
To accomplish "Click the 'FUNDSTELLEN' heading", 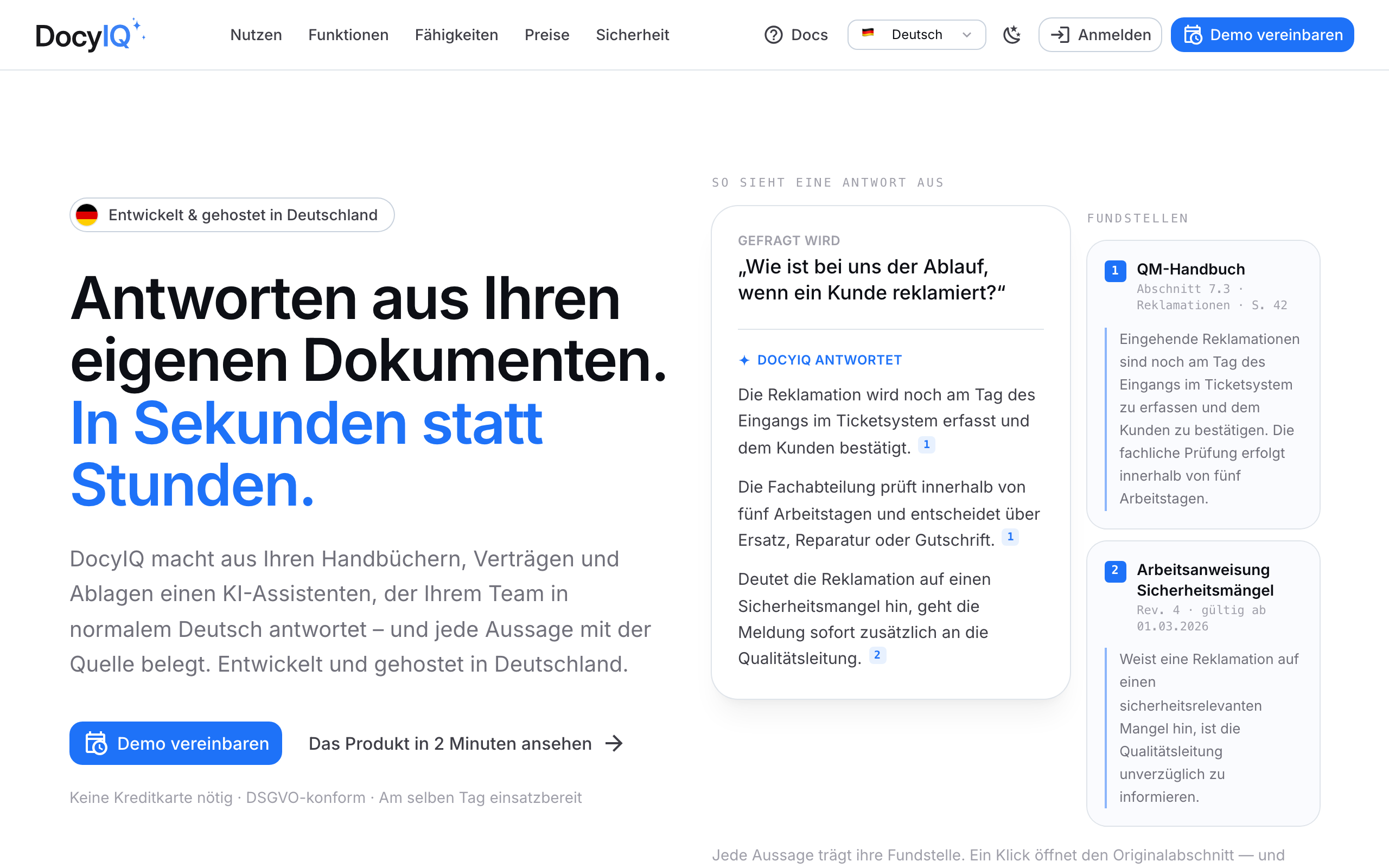I will coord(1138,218).
